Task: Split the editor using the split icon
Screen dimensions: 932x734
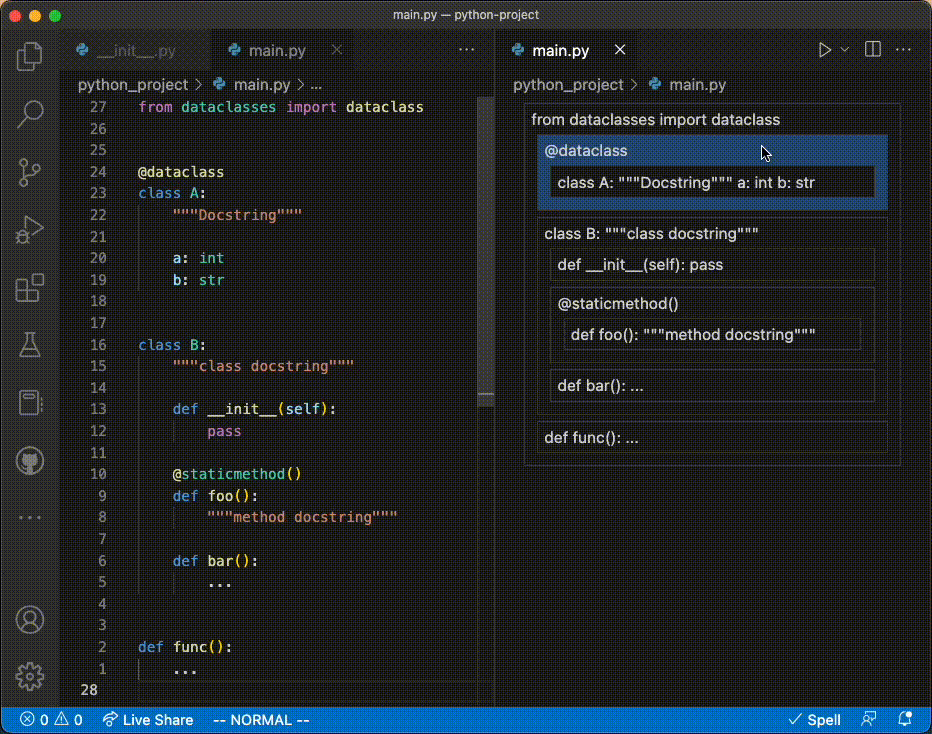Action: pos(873,49)
